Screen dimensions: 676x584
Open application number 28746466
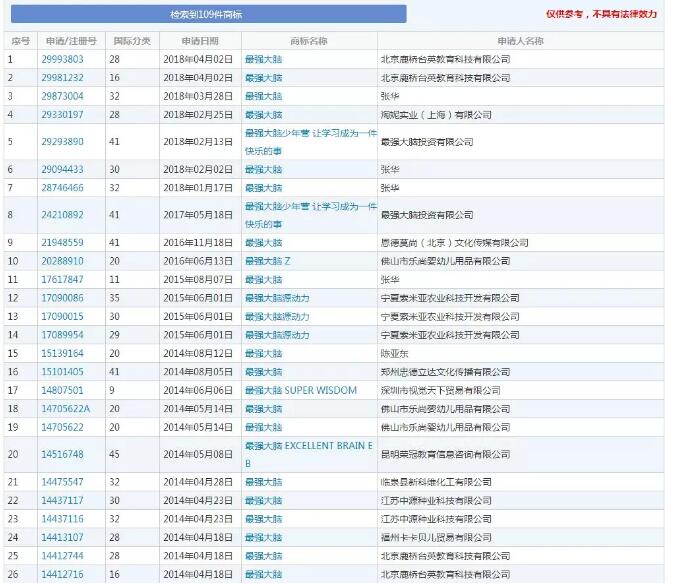pyautogui.click(x=63, y=188)
